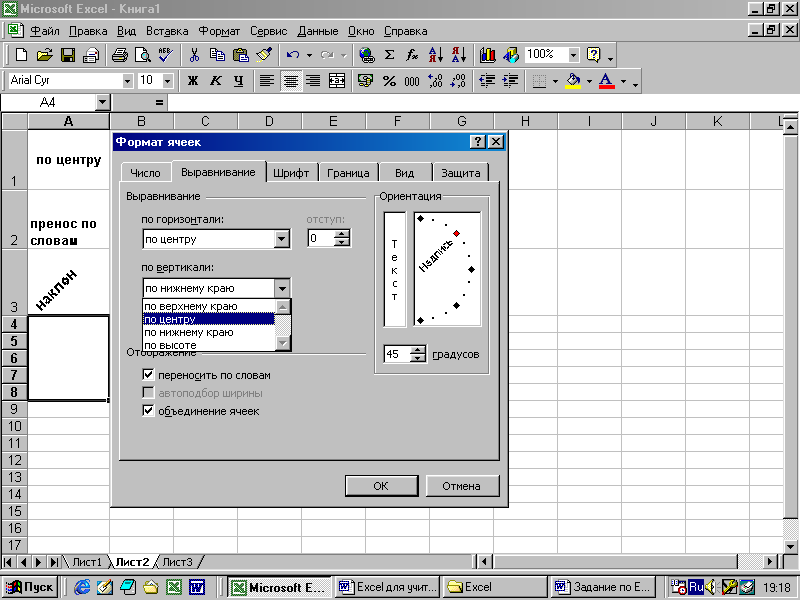Open the Формат menu
Image resolution: width=800 pixels, height=600 pixels.
click(219, 31)
